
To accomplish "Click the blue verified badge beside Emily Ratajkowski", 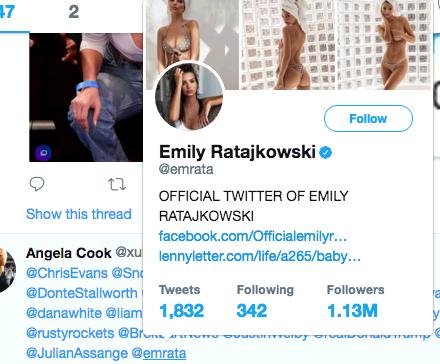I will [326, 152].
